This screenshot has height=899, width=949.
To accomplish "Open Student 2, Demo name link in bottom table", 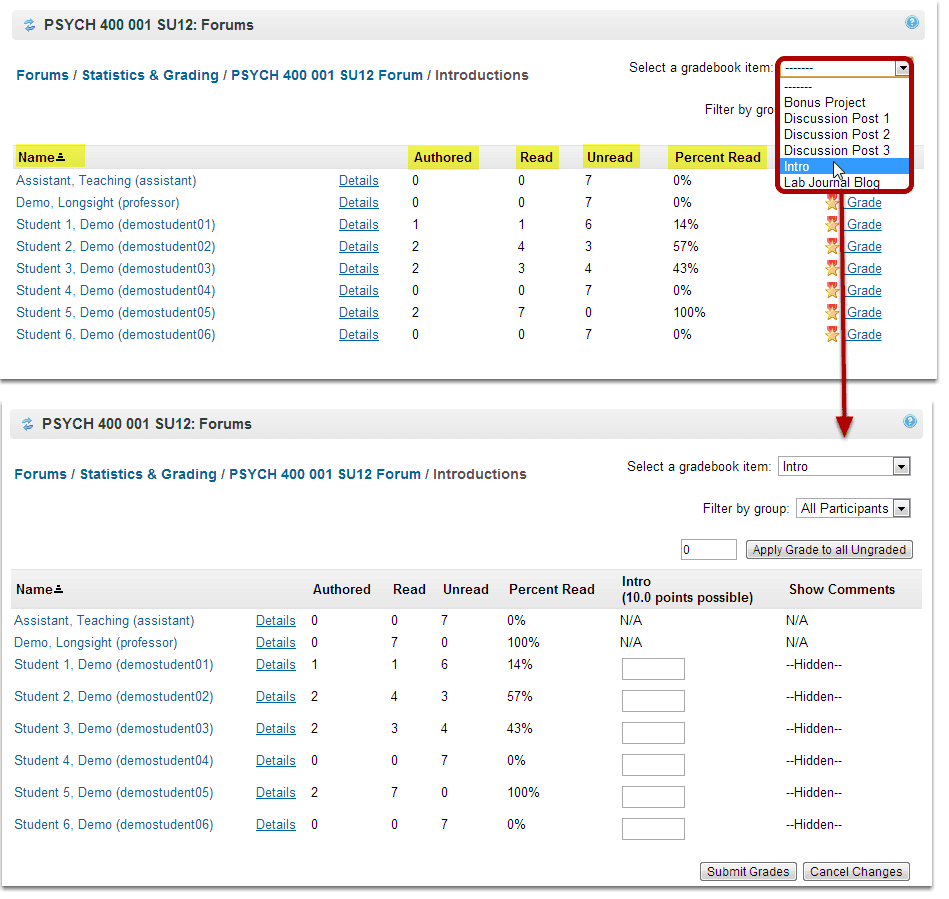I will click(114, 697).
